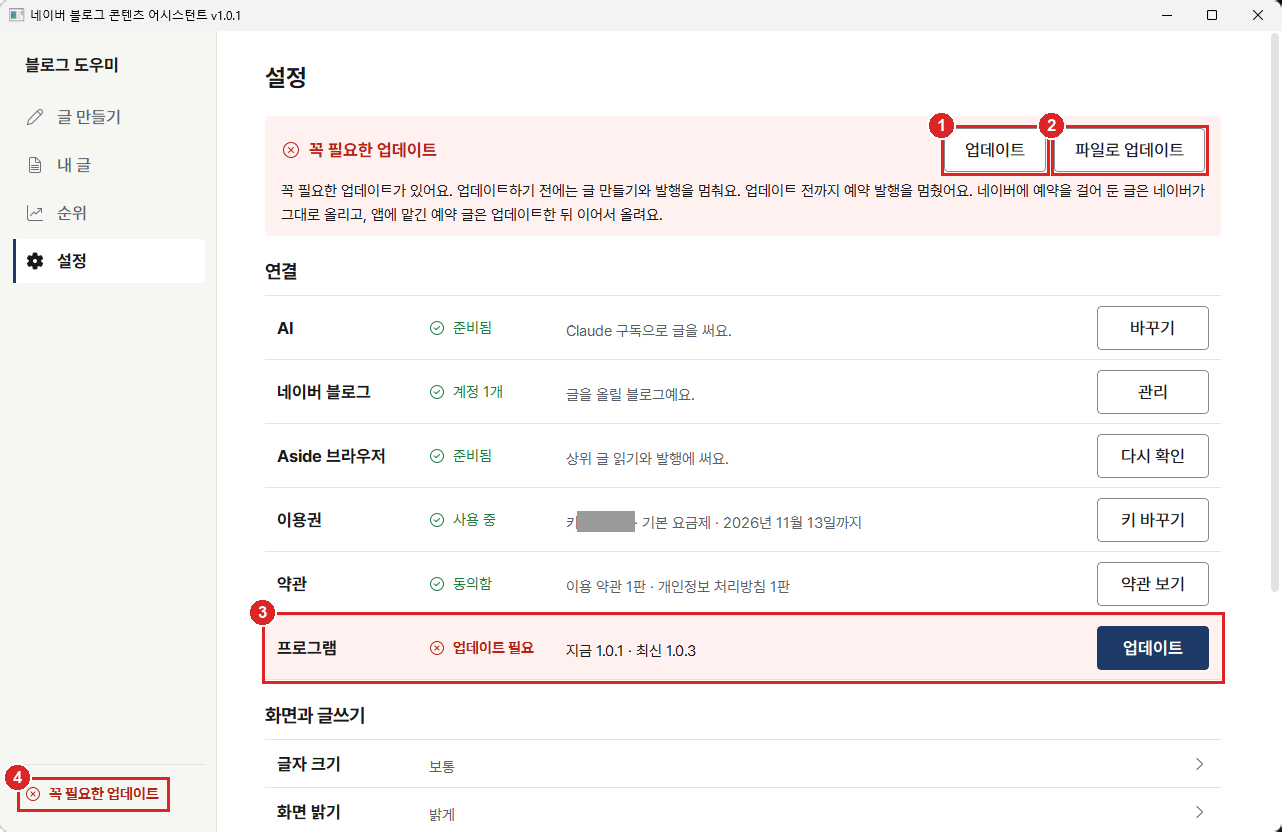
Task: Click the document icon beside 내 글
Action: coord(35,165)
